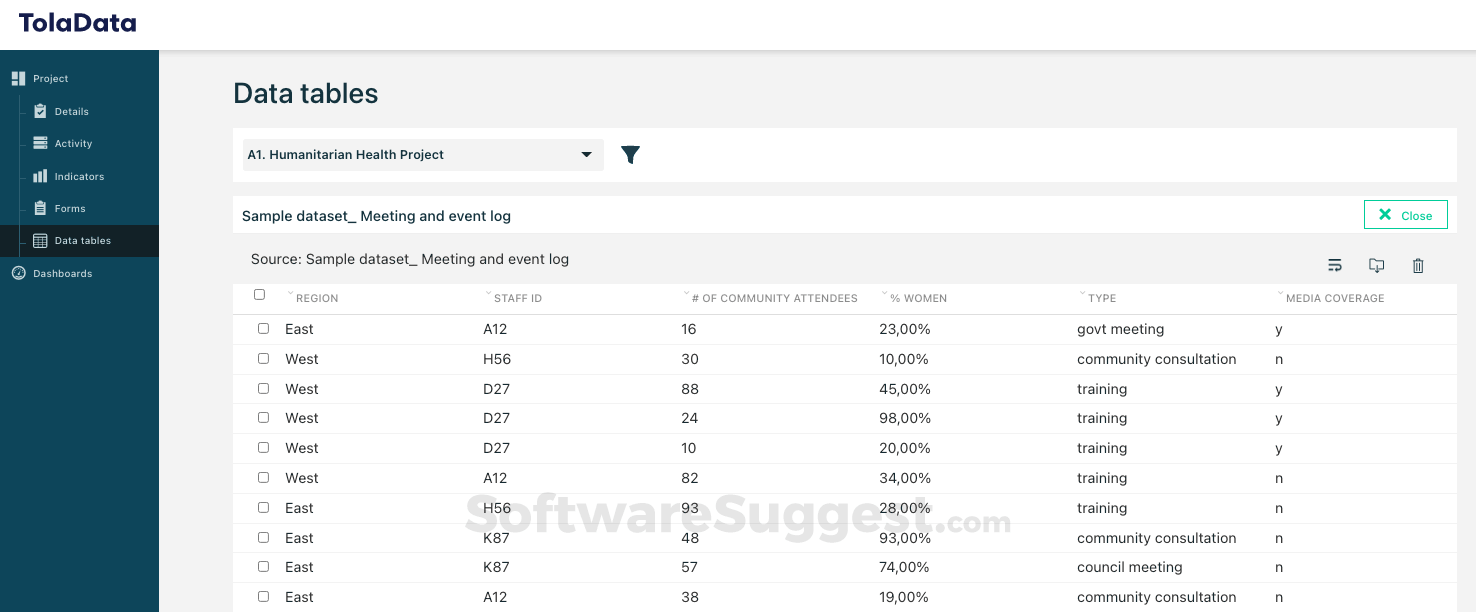Go to Details in the sidebar
The height and width of the screenshot is (612, 1476).
click(x=71, y=112)
